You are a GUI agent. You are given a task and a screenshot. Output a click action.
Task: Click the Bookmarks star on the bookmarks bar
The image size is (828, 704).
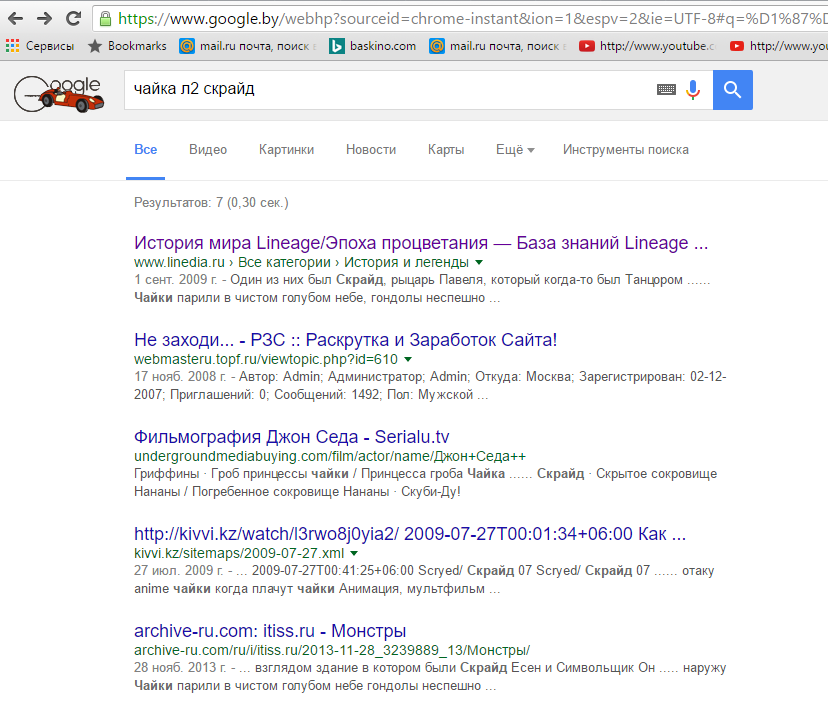(x=95, y=45)
